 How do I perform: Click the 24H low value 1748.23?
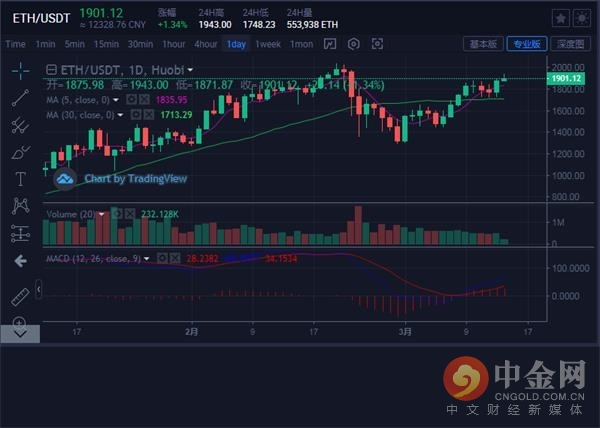coord(259,25)
